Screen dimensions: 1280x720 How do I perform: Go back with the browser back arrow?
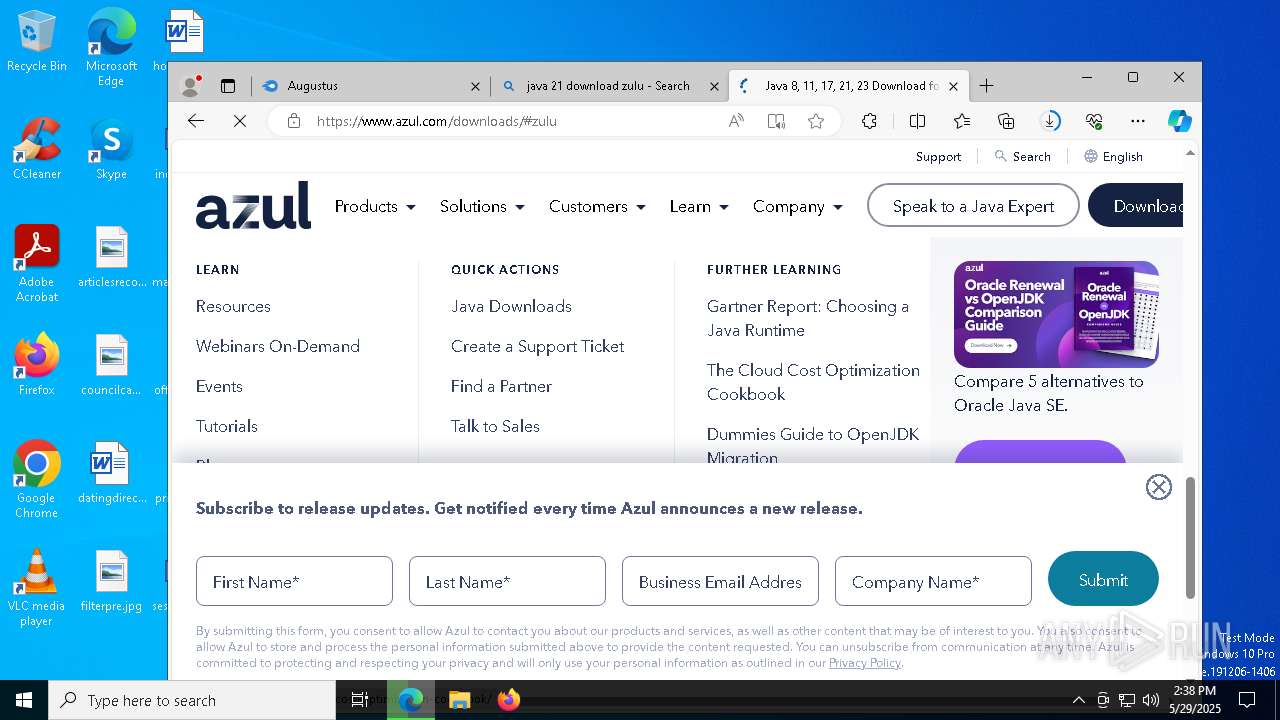(x=196, y=121)
